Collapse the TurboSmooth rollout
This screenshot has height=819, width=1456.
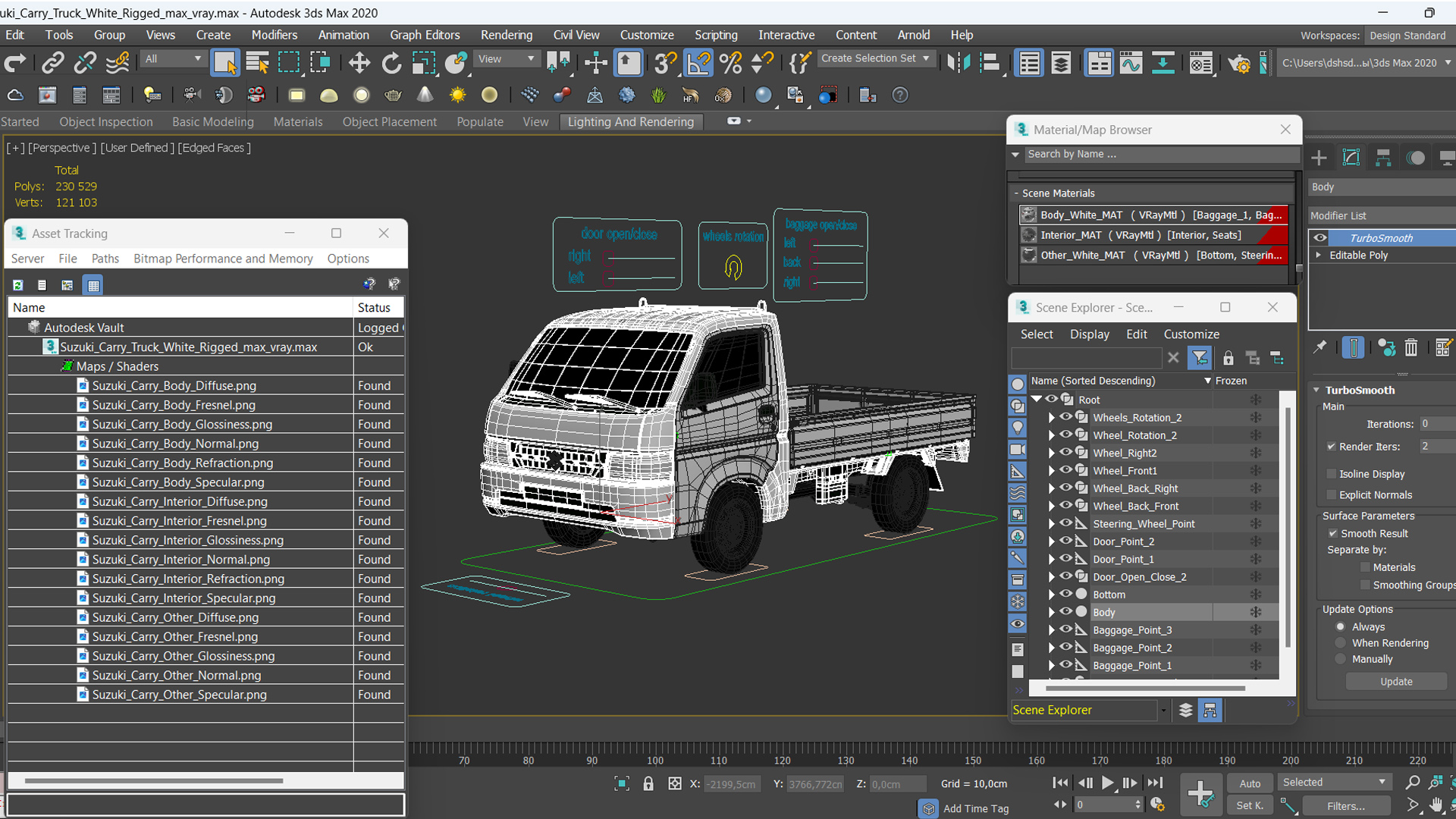pyautogui.click(x=1316, y=390)
